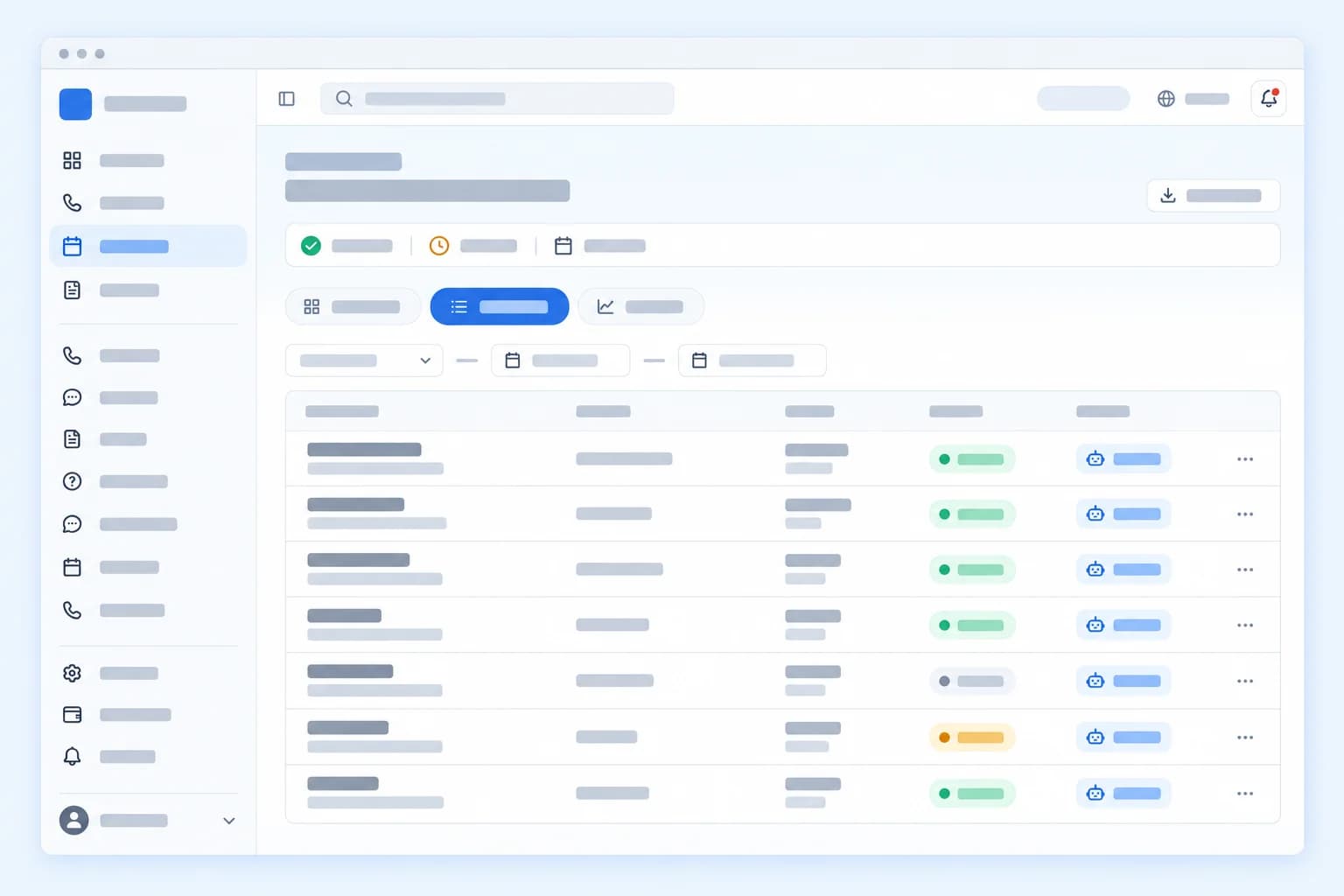Click the orange clock summary indicator
Screen dimensions: 1344x896
pos(439,246)
